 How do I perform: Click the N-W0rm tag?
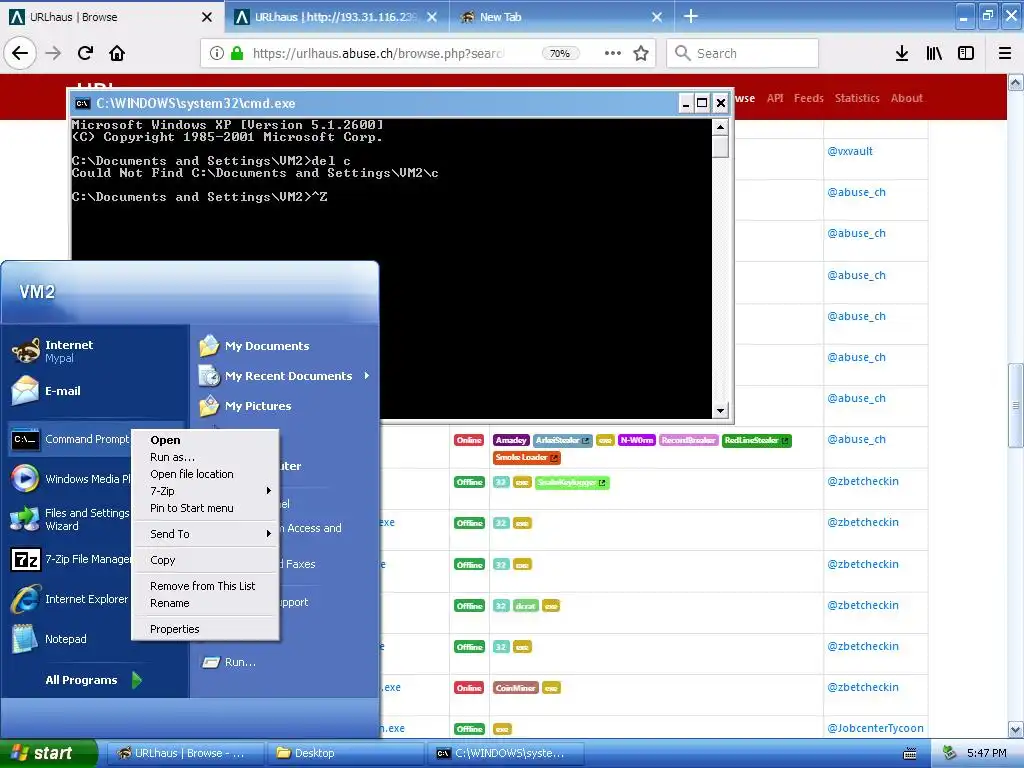tap(637, 440)
